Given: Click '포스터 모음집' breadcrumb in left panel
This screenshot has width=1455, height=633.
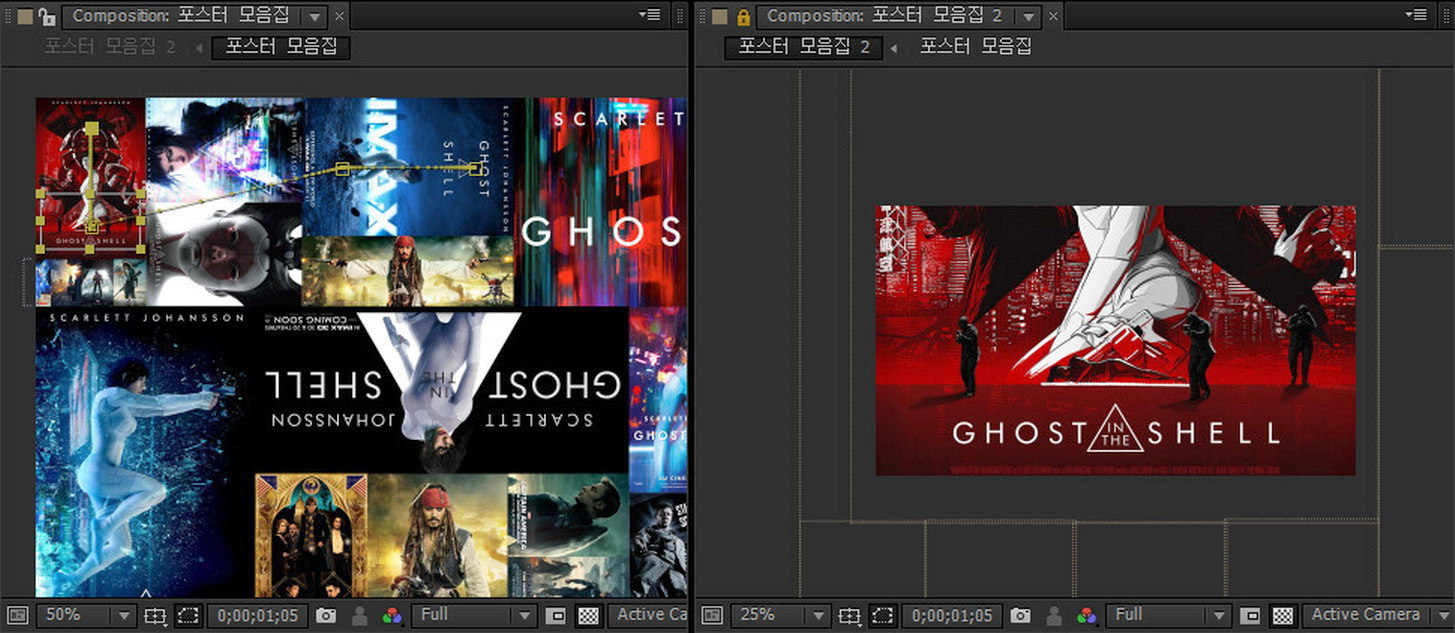Looking at the screenshot, I should [x=281, y=47].
